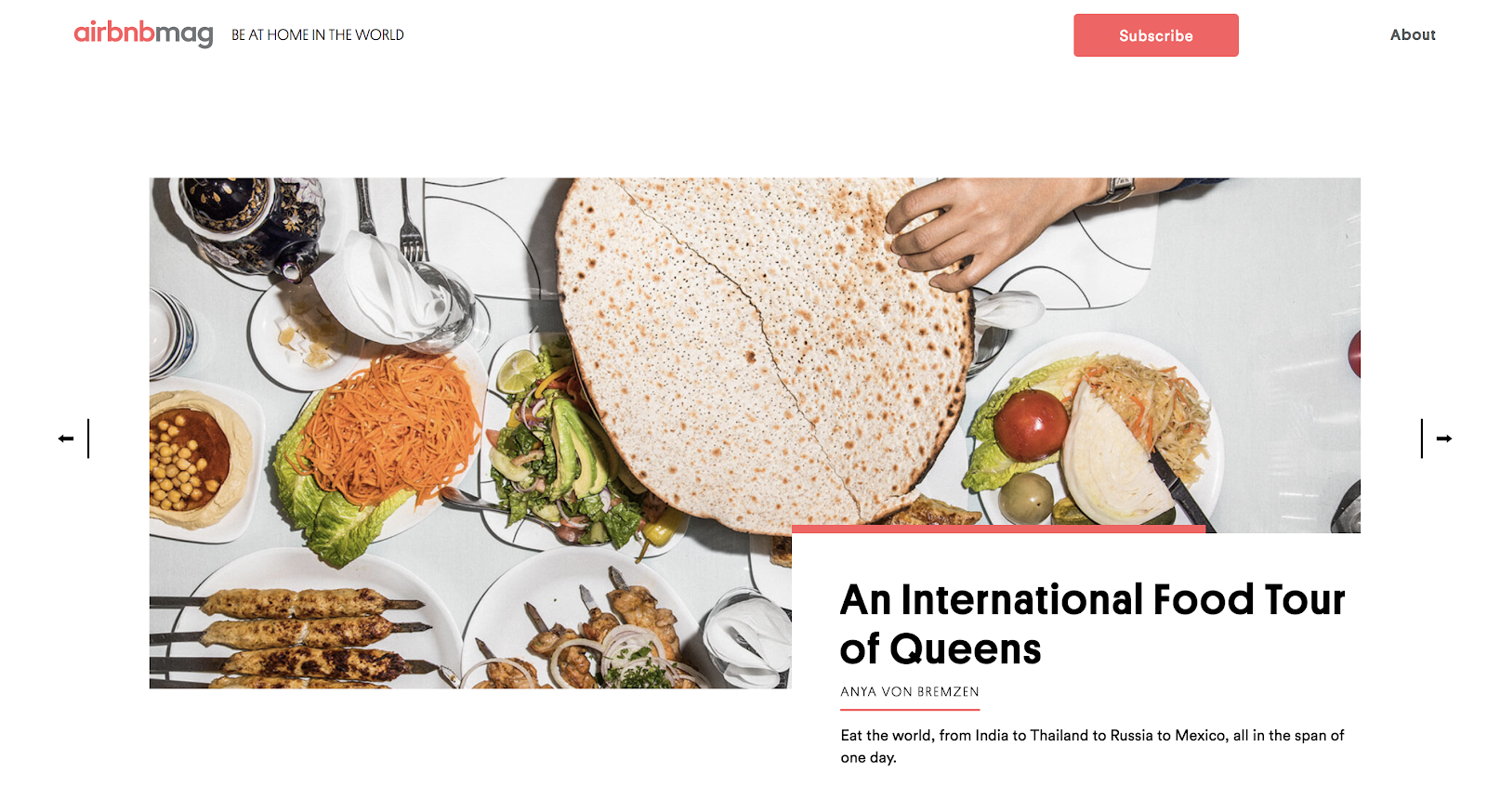Viewport: 1487px width, 812px height.
Task: View author Anya von Bremzen
Action: (x=910, y=691)
